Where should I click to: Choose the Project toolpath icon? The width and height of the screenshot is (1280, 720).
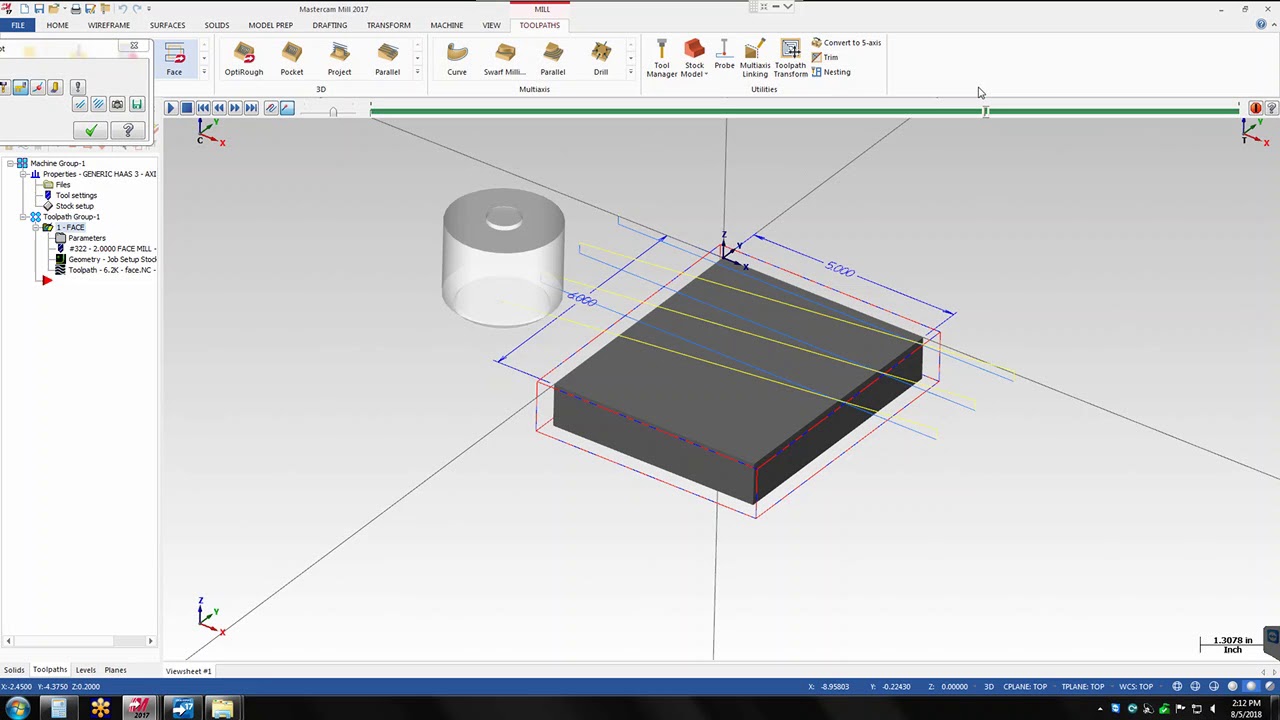339,59
